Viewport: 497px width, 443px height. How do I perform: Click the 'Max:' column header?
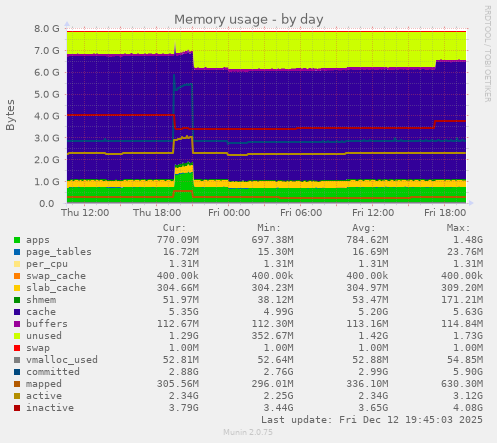click(458, 228)
